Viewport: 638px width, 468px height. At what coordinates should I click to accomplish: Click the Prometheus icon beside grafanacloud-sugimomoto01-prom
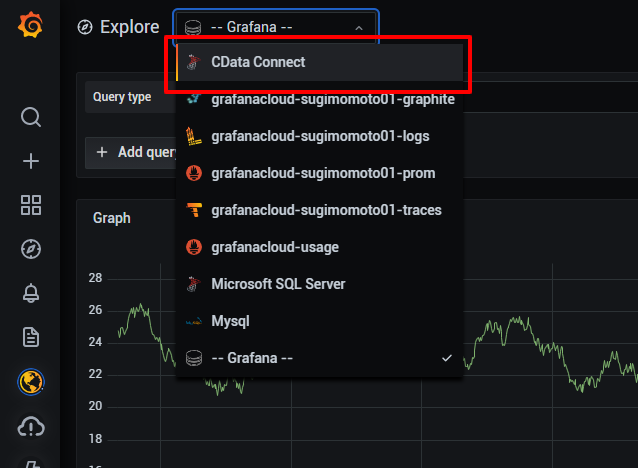click(x=194, y=173)
